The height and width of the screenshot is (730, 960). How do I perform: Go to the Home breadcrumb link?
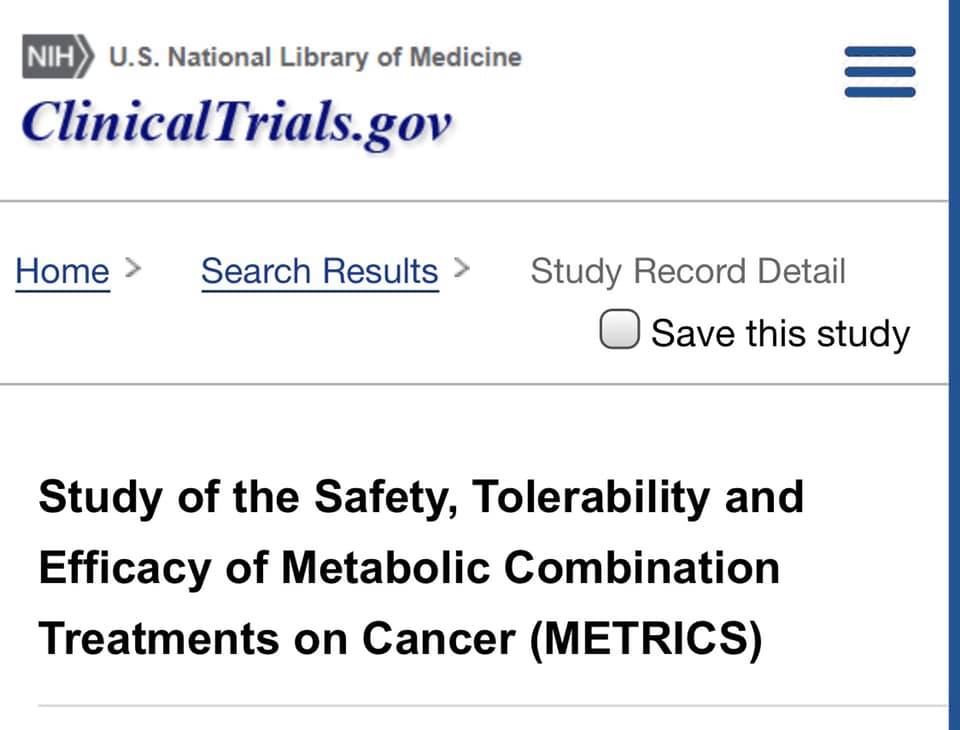[x=62, y=271]
